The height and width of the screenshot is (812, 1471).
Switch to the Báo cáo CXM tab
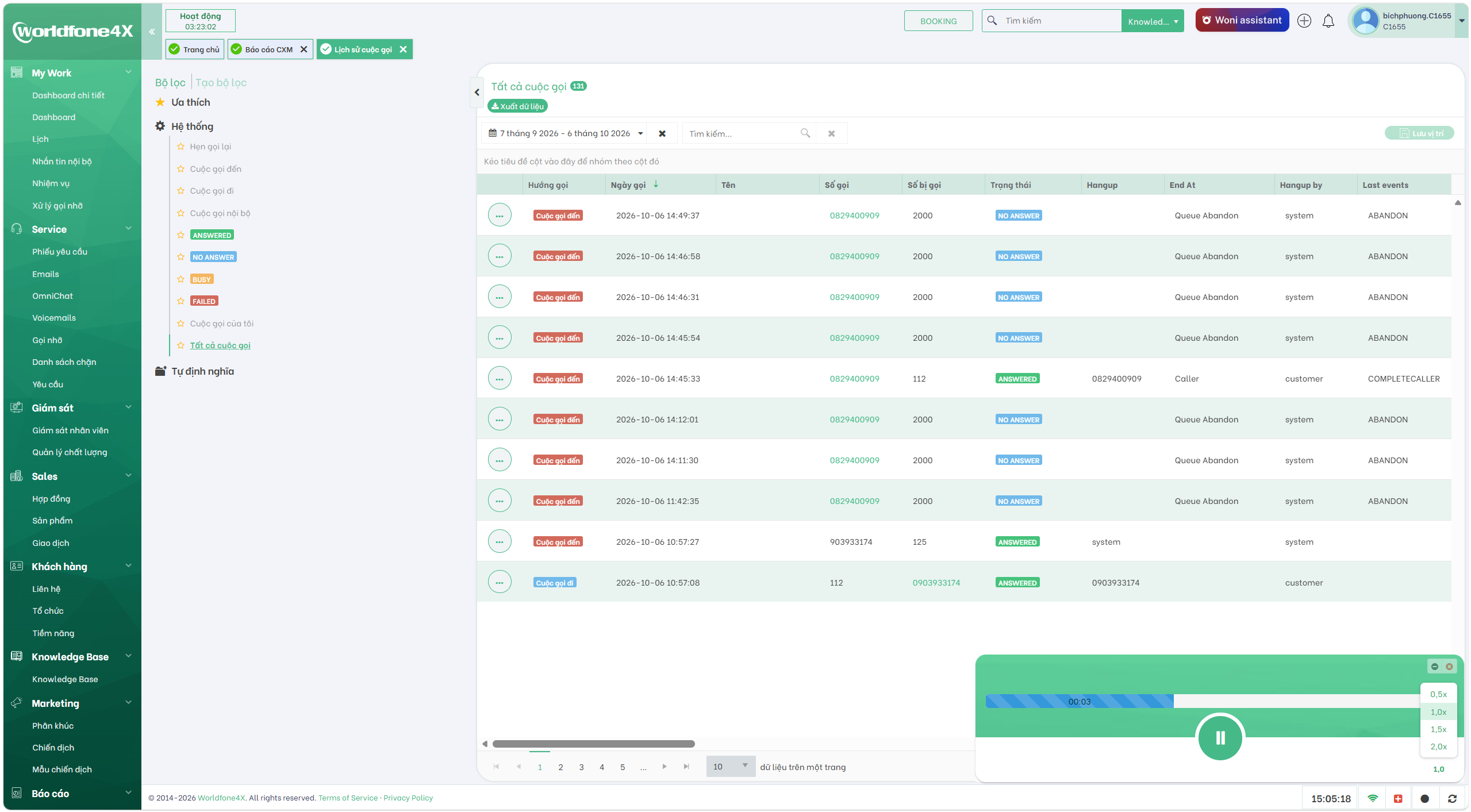pos(268,49)
